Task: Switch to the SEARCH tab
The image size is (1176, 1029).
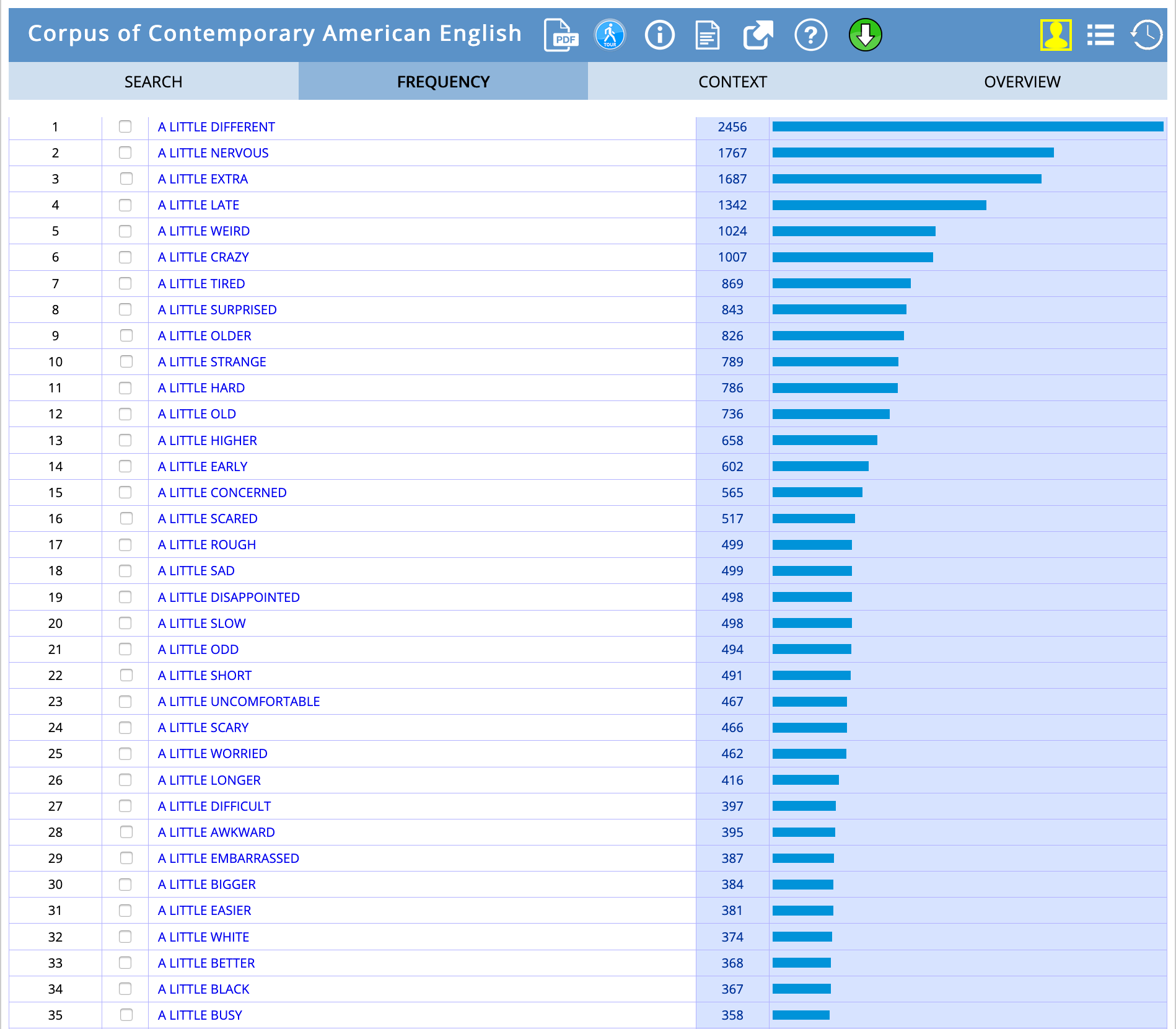Action: tap(154, 82)
